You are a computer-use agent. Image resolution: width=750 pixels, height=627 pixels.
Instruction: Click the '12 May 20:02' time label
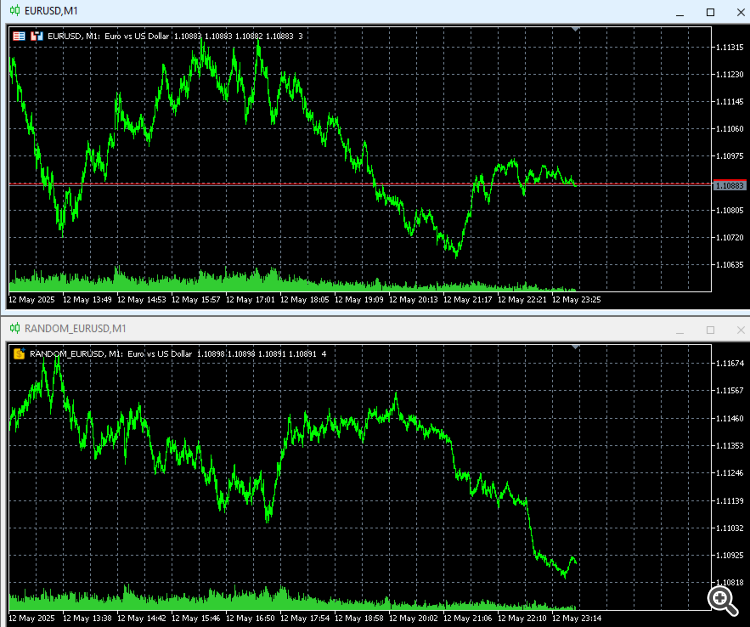click(x=413, y=618)
